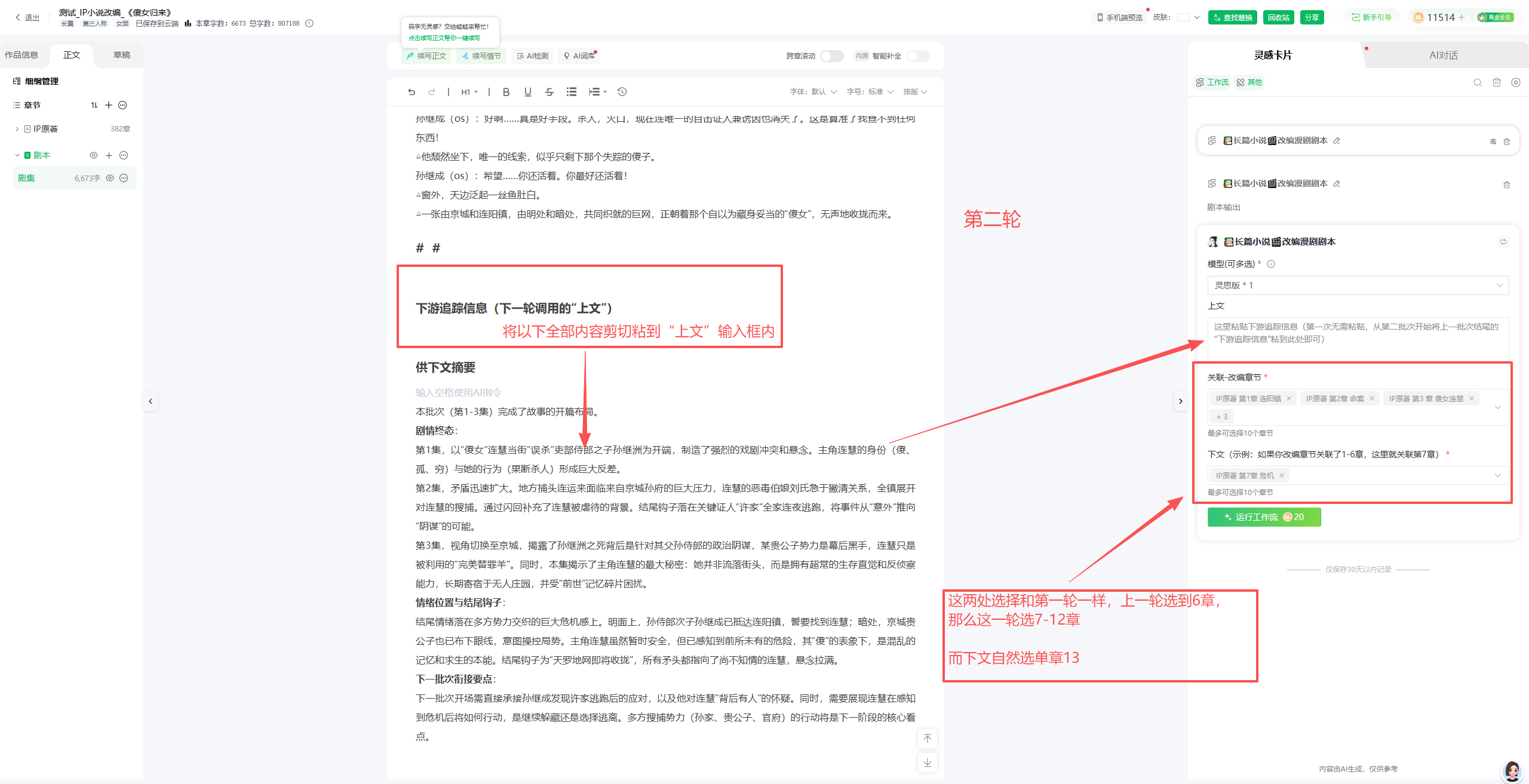Switch to the 作品信息 tab
This screenshot has height=784, width=1529.
coord(22,55)
